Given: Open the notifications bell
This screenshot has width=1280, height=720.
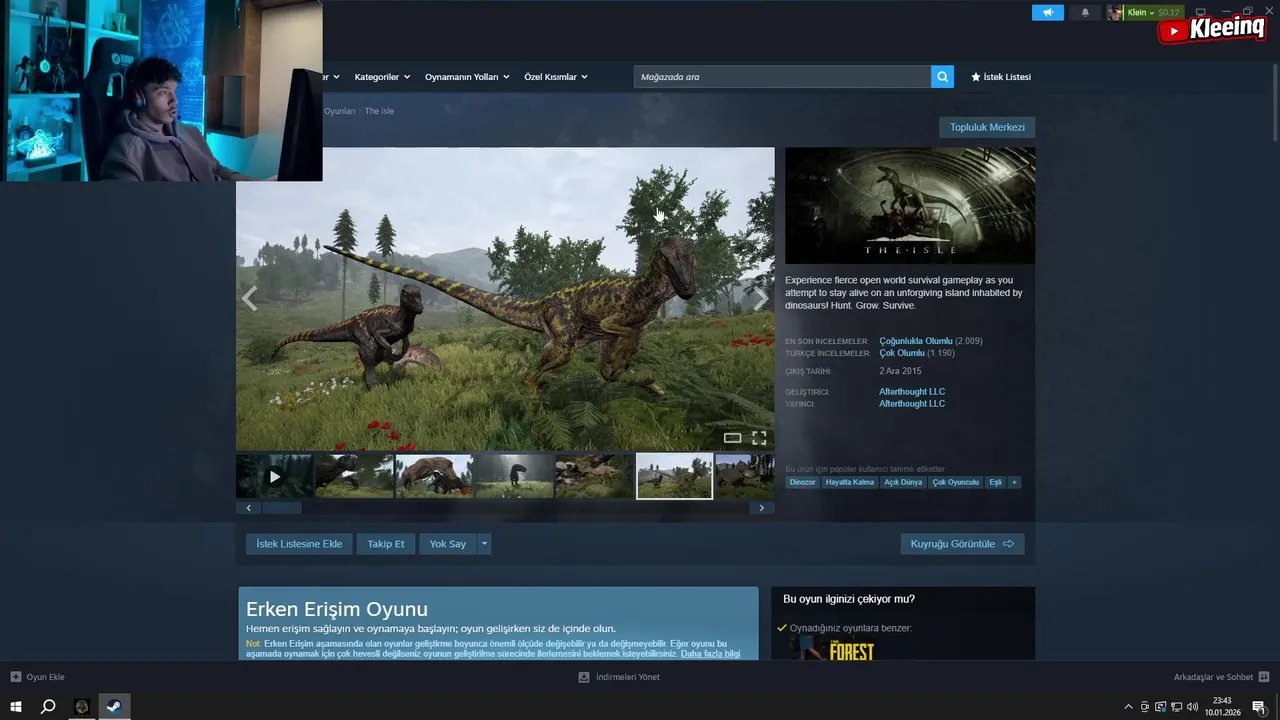Looking at the screenshot, I should [1085, 13].
